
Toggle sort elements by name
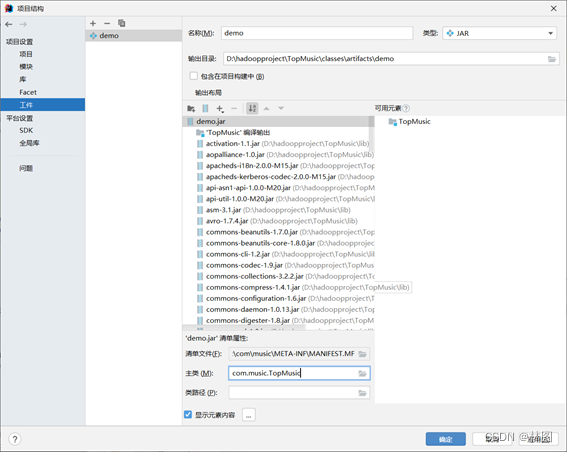252,108
